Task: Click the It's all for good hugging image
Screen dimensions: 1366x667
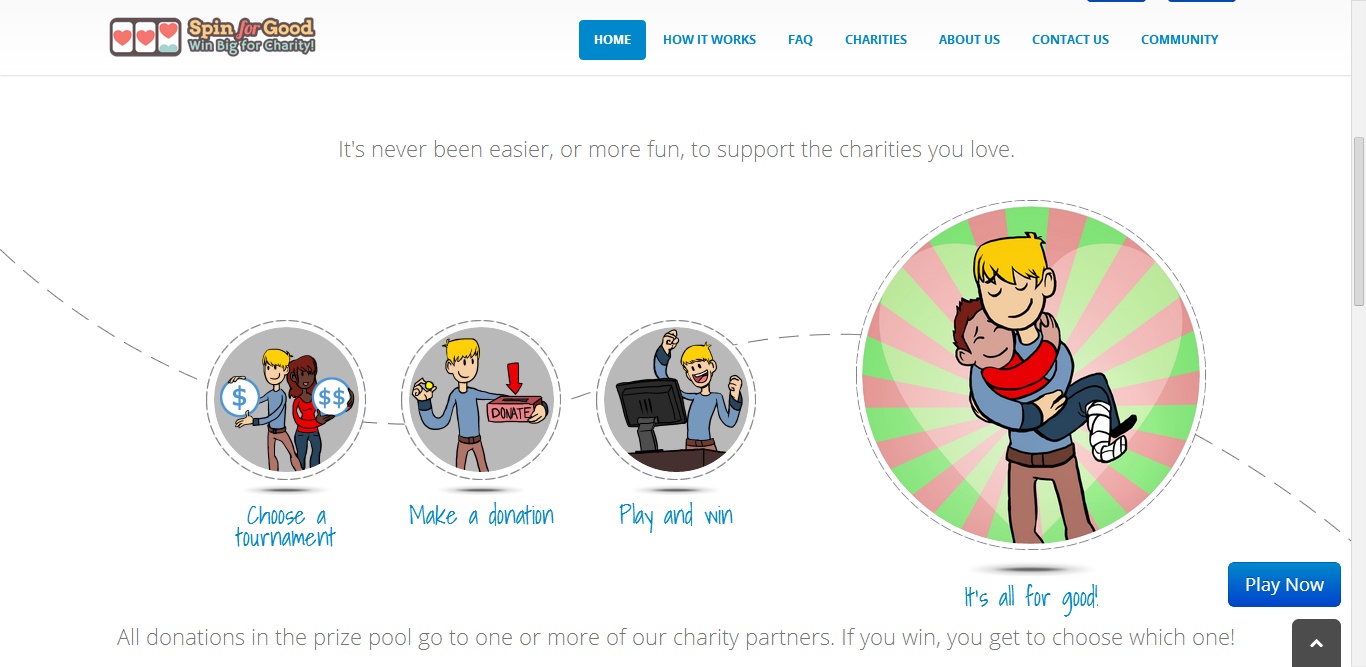Action: click(x=1031, y=375)
